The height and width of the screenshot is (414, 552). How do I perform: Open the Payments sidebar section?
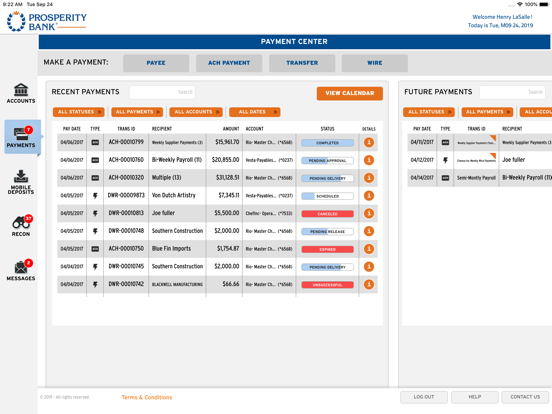click(x=22, y=137)
